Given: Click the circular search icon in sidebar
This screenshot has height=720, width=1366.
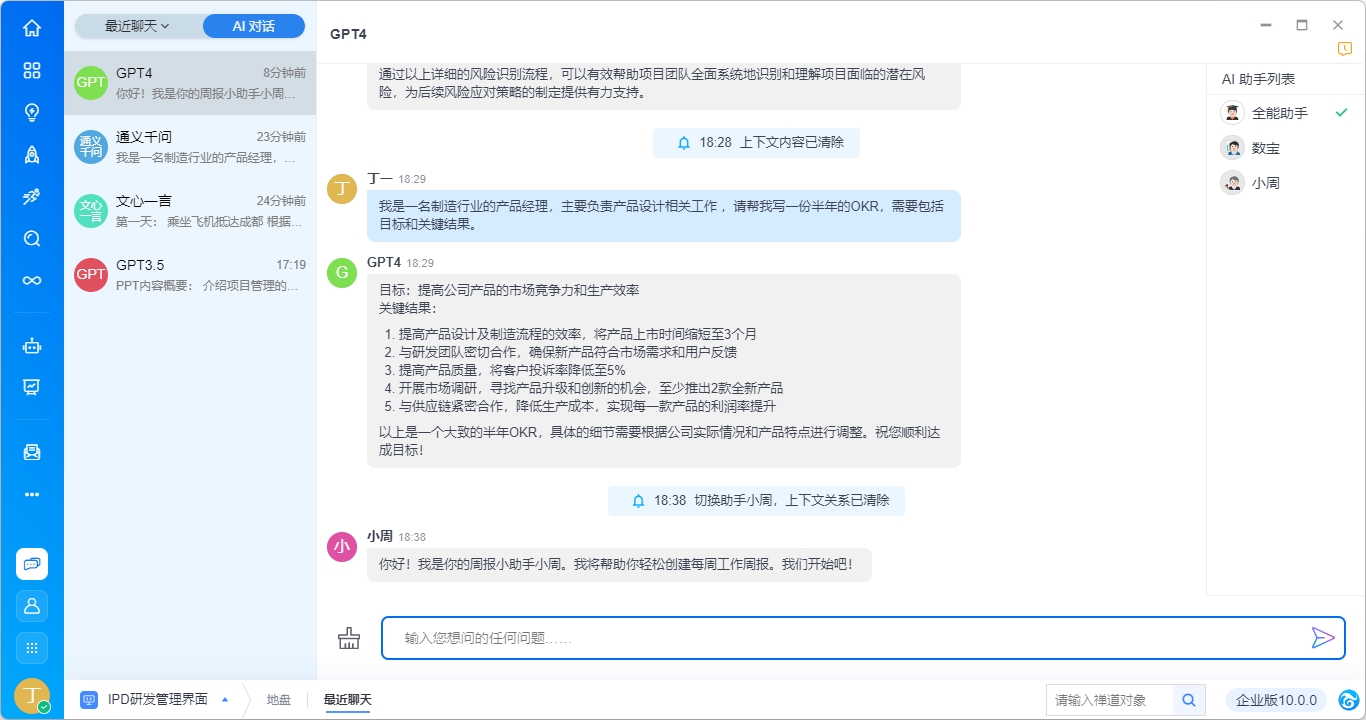Looking at the screenshot, I should click(32, 238).
